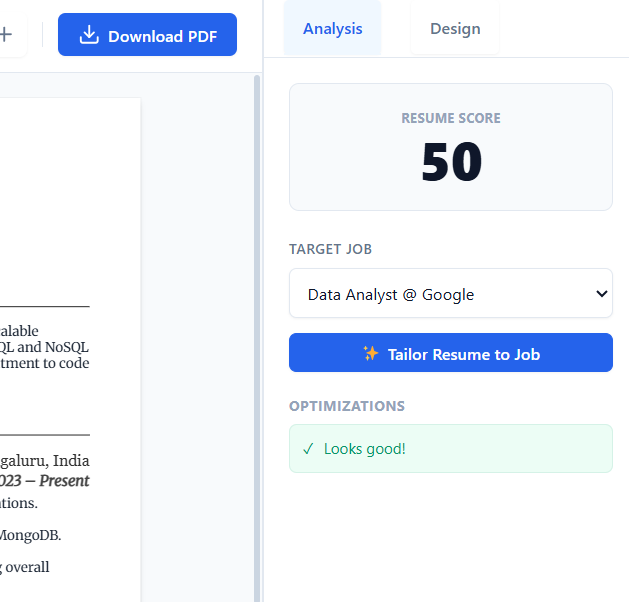The width and height of the screenshot is (629, 602).
Task: Open the Target Job dropdown
Action: (x=450, y=294)
